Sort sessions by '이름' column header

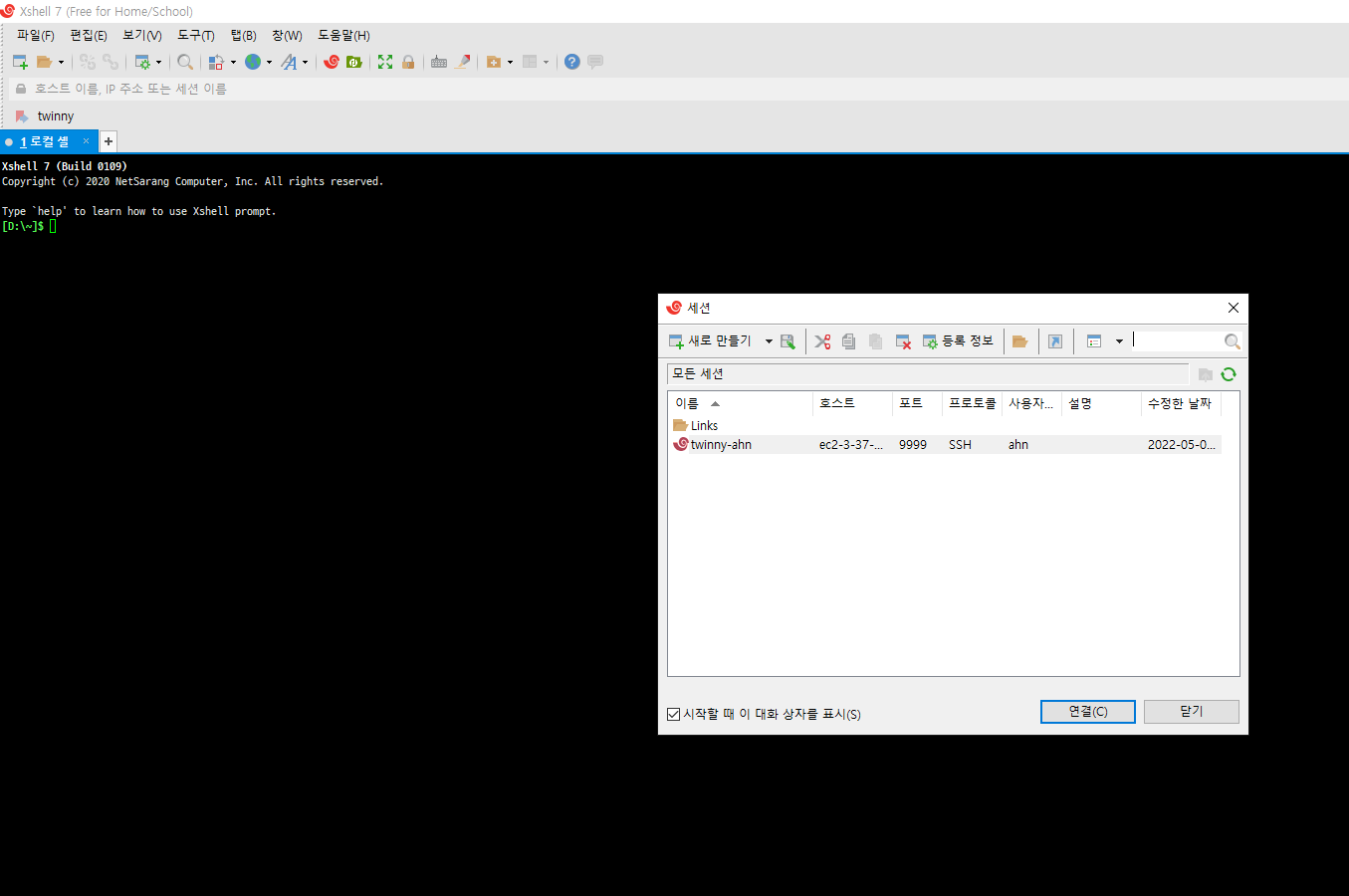pos(740,403)
